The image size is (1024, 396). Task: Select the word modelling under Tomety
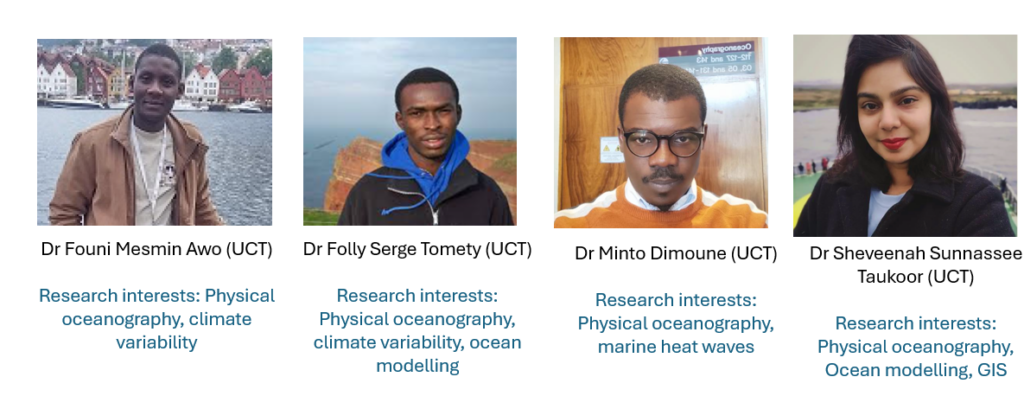(417, 366)
